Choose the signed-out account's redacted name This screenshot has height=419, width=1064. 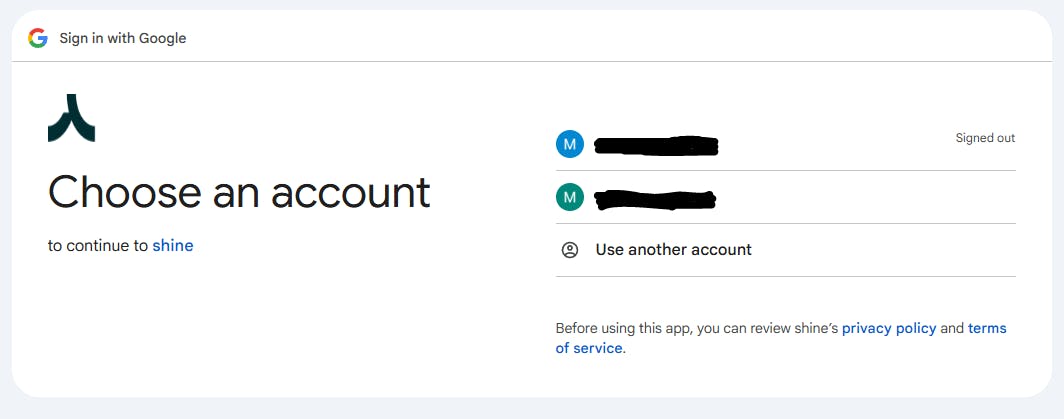pyautogui.click(x=656, y=146)
